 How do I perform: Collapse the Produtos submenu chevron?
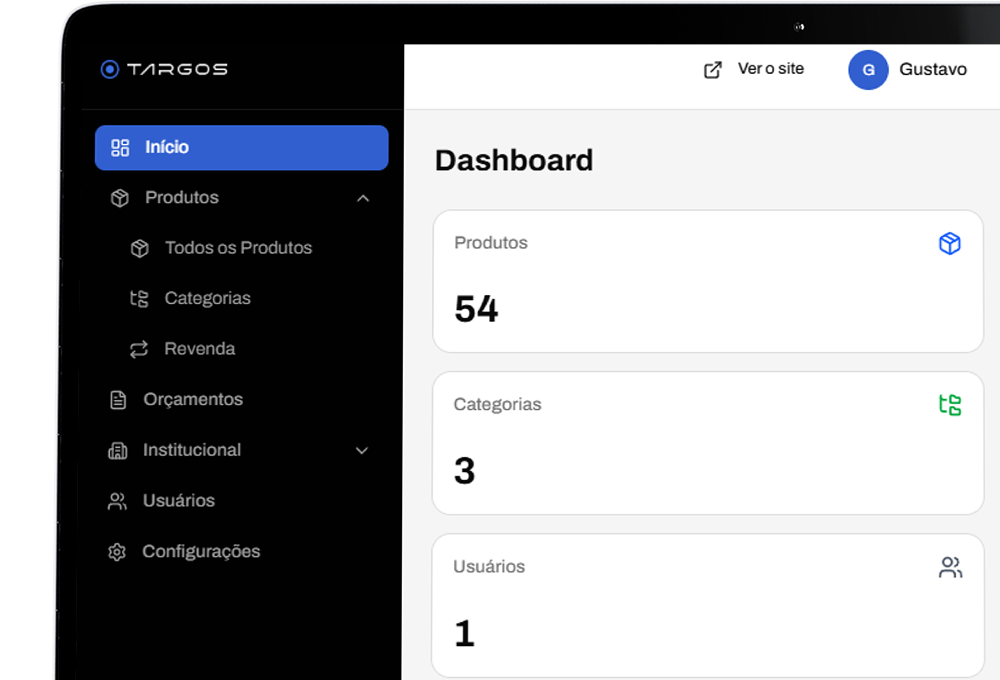click(x=363, y=198)
